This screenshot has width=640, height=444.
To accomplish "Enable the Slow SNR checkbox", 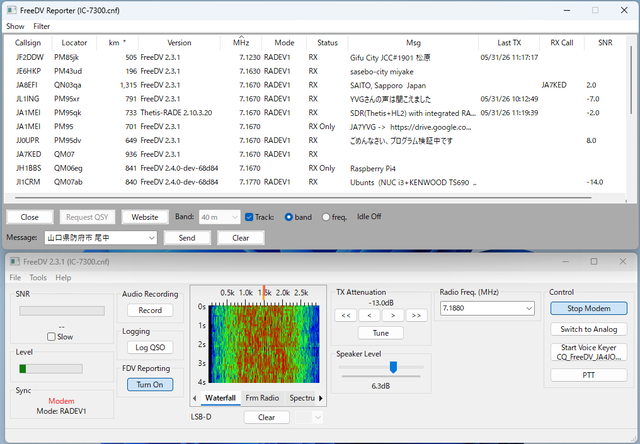I will [x=51, y=337].
